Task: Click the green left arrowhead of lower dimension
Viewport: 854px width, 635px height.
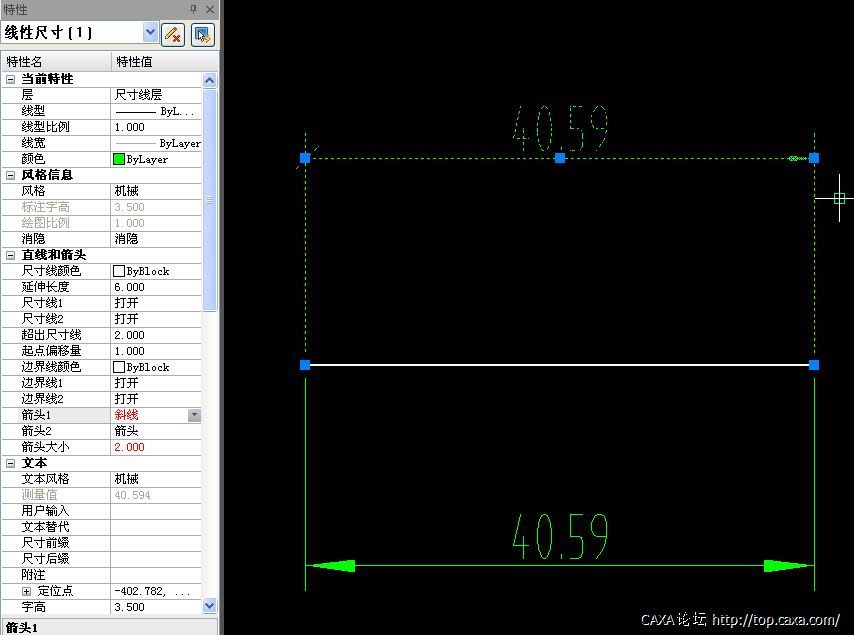Action: pos(332,566)
